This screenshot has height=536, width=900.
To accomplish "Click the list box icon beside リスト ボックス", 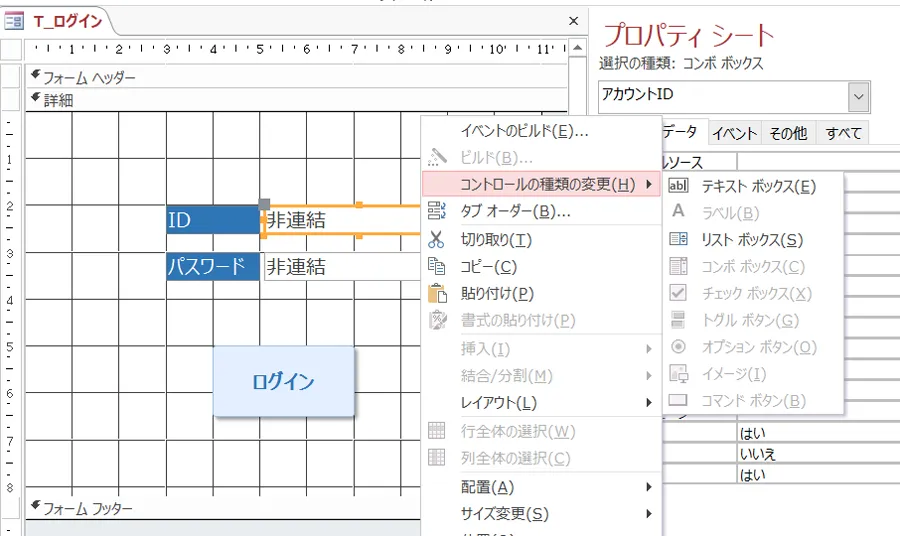I will coord(678,239).
